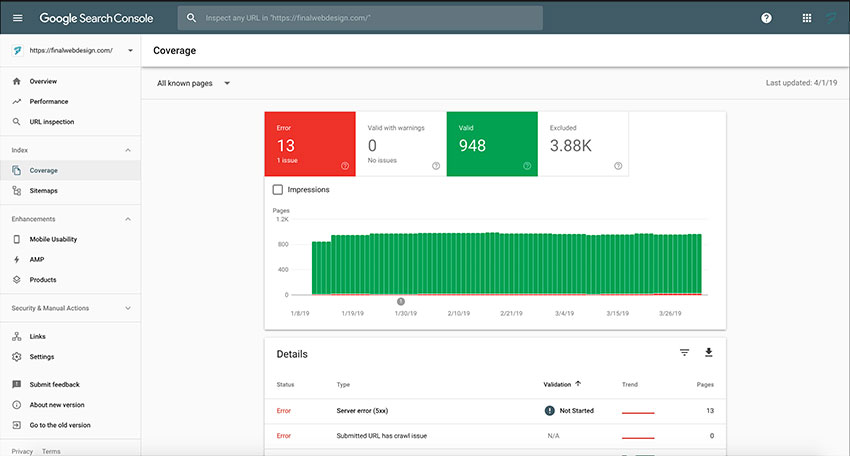Open the Google apps grid icon
Viewport: 850px width, 456px height.
(807, 18)
